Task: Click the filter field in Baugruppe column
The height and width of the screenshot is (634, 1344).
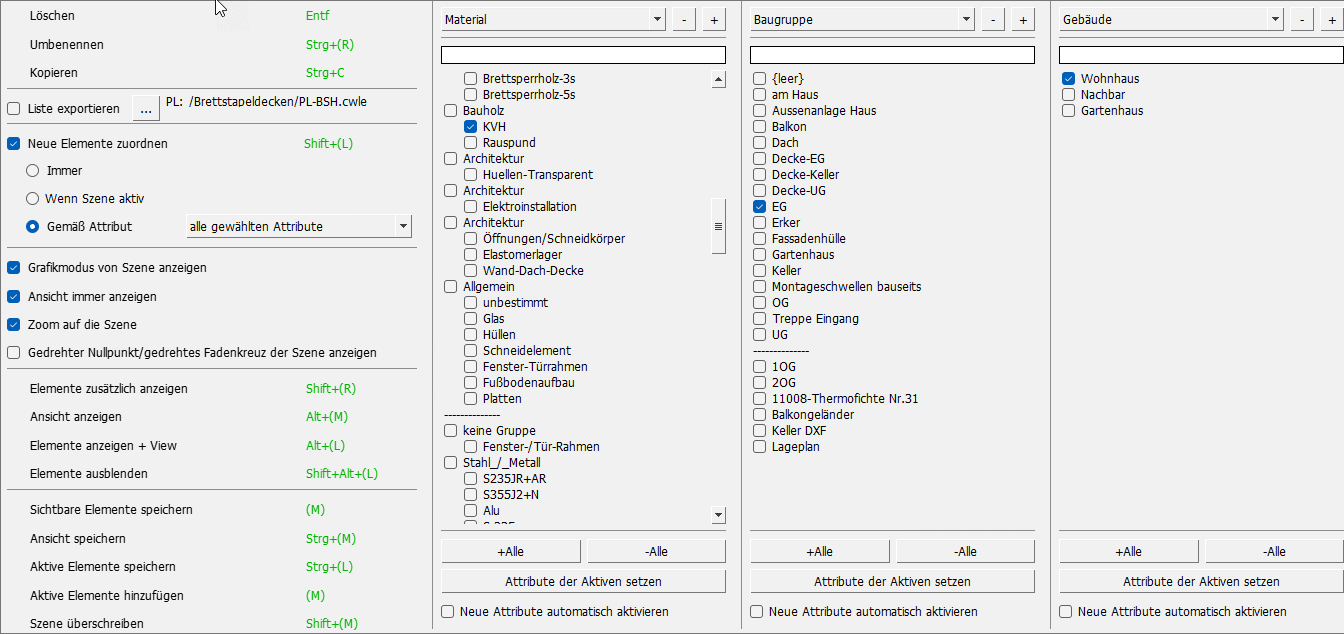Action: pos(892,55)
